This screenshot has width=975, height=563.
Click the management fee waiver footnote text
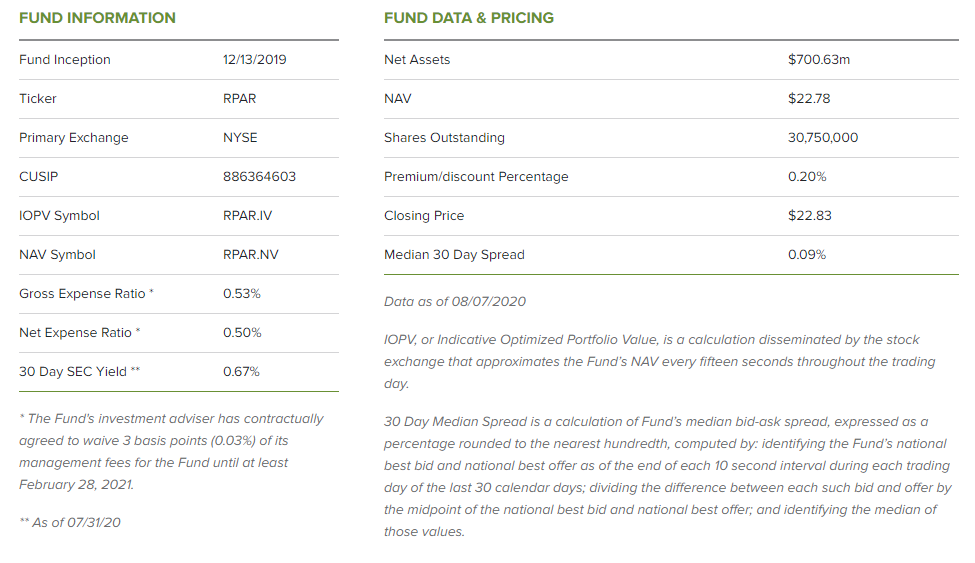pos(171,451)
